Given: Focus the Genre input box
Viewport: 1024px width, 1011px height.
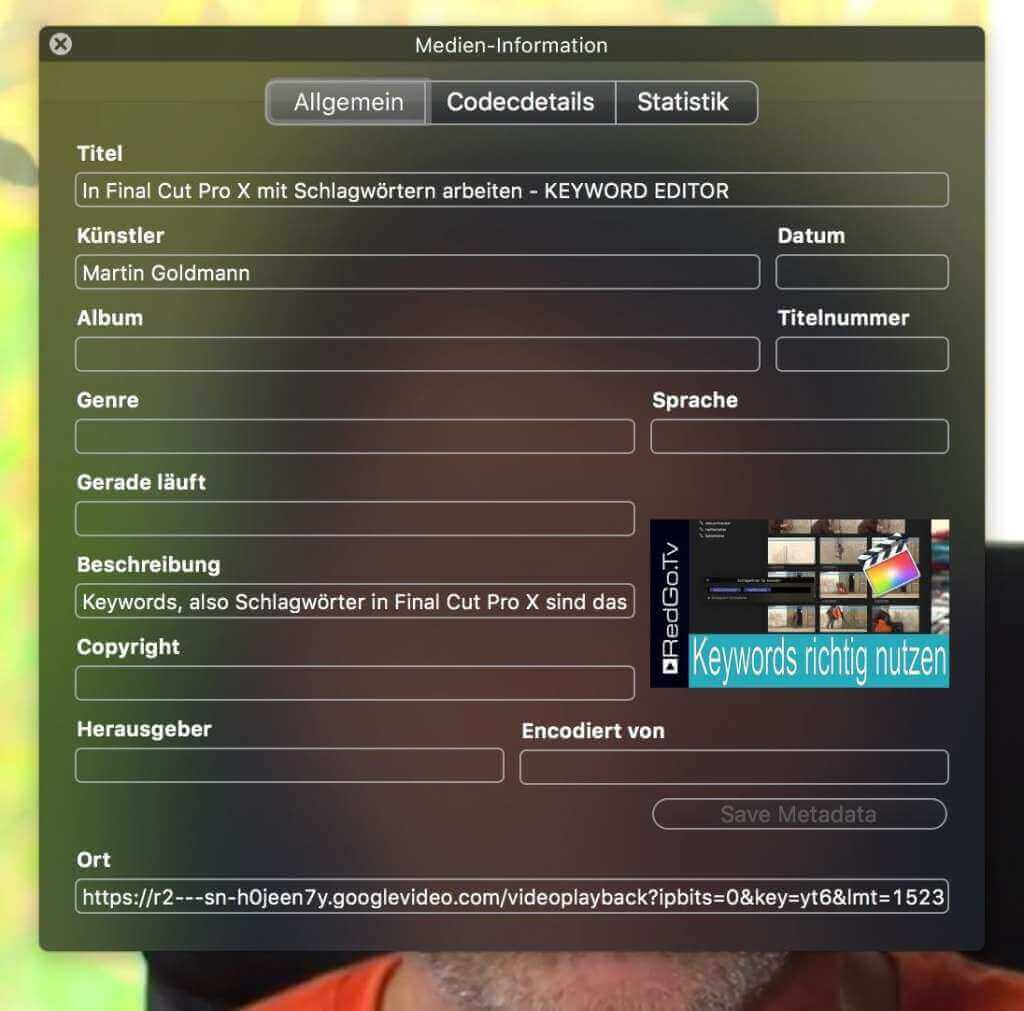Looking at the screenshot, I should click(355, 437).
